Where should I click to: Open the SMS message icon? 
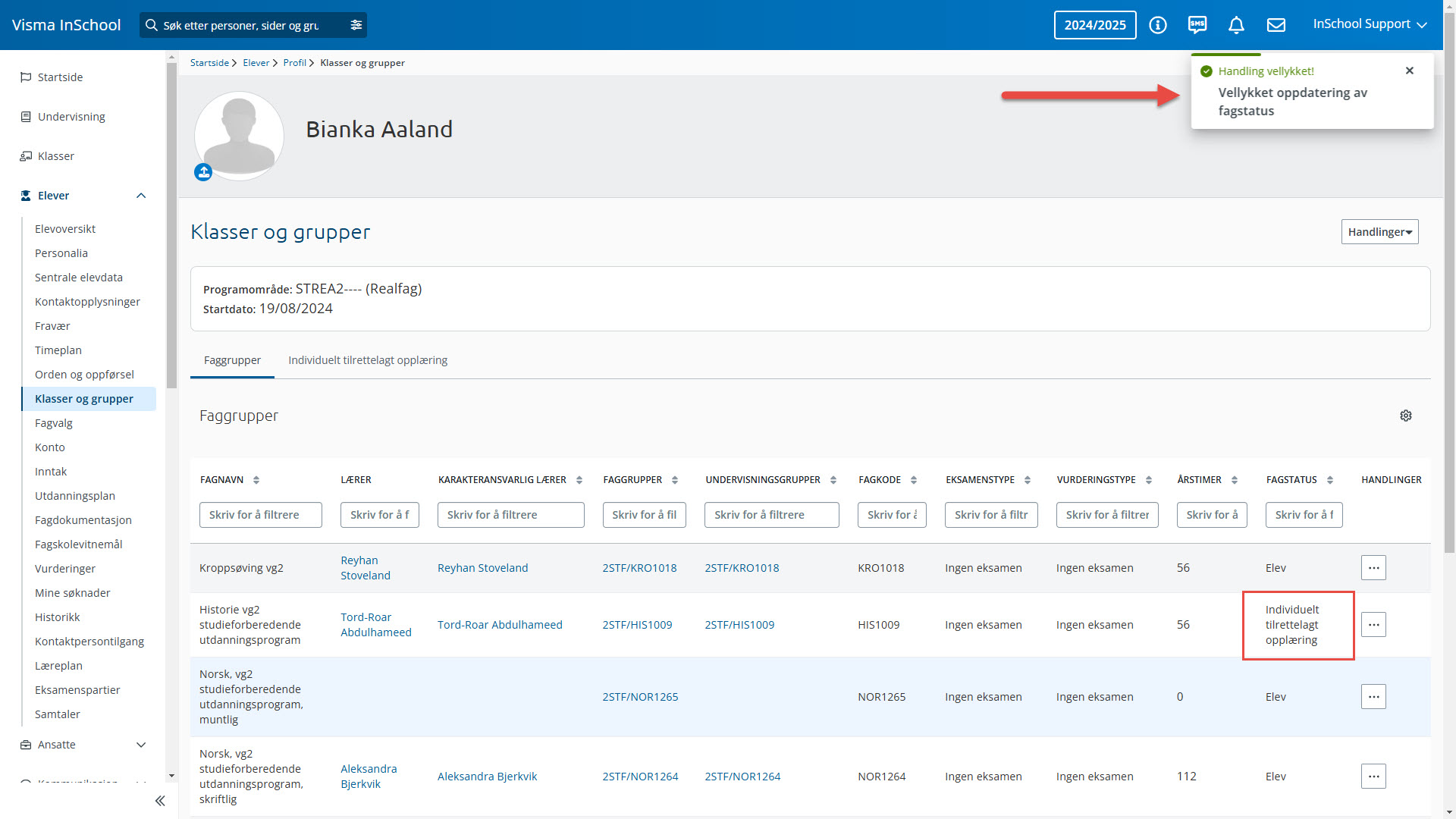pyautogui.click(x=1197, y=25)
